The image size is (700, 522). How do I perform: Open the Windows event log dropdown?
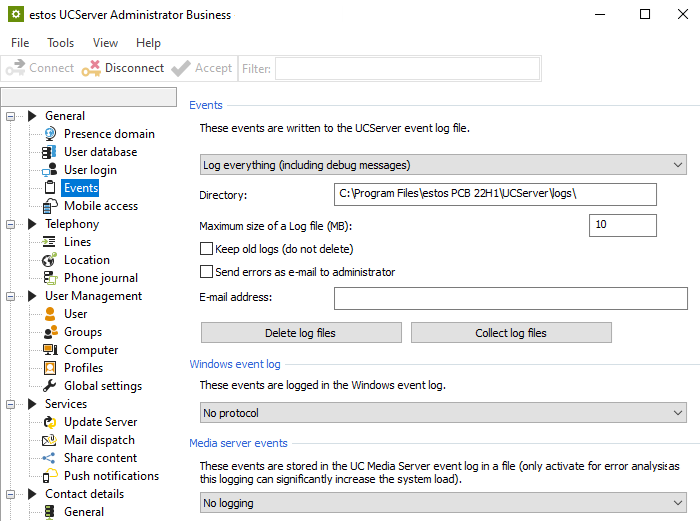[442, 413]
